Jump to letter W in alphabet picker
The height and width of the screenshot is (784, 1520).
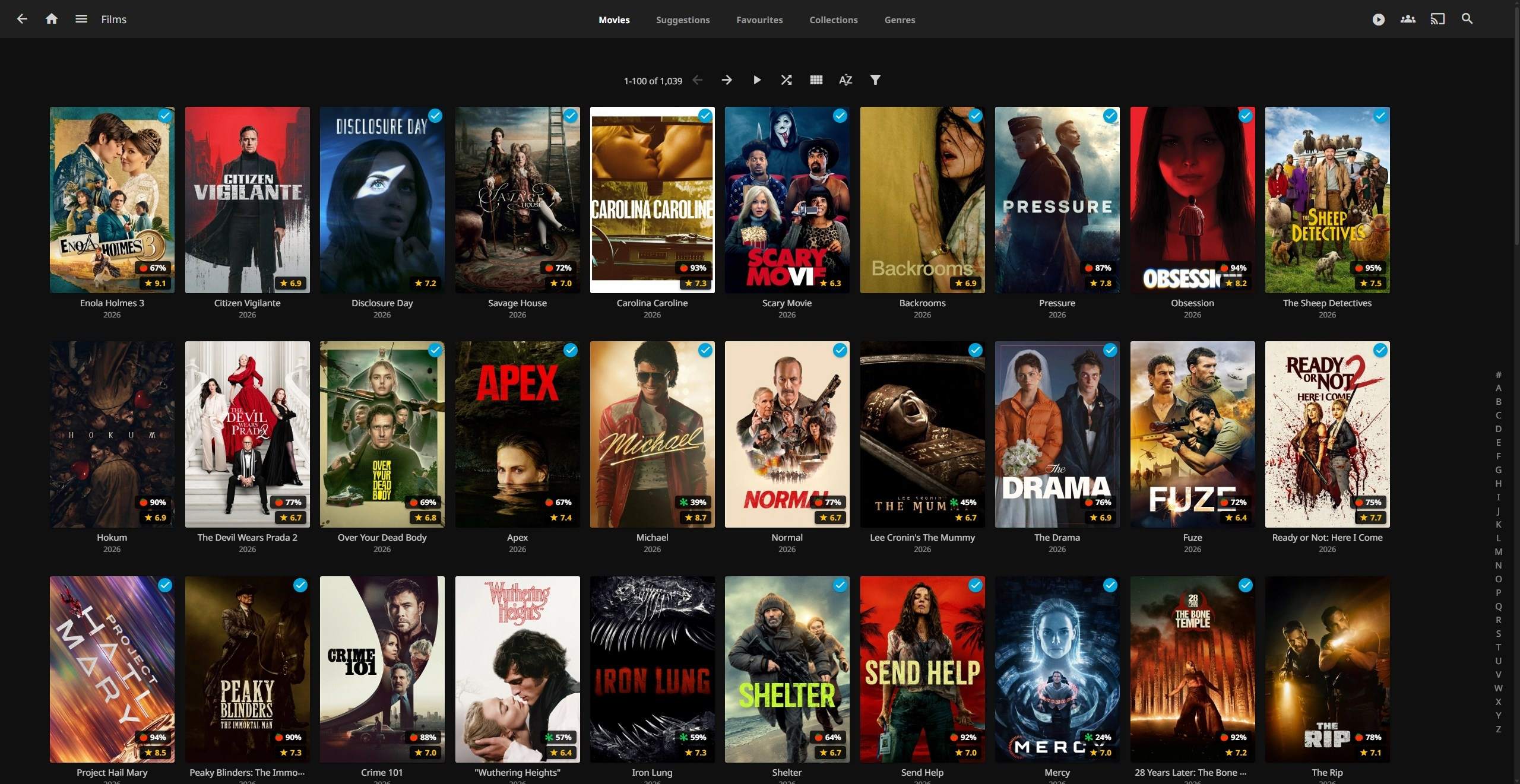coord(1498,688)
